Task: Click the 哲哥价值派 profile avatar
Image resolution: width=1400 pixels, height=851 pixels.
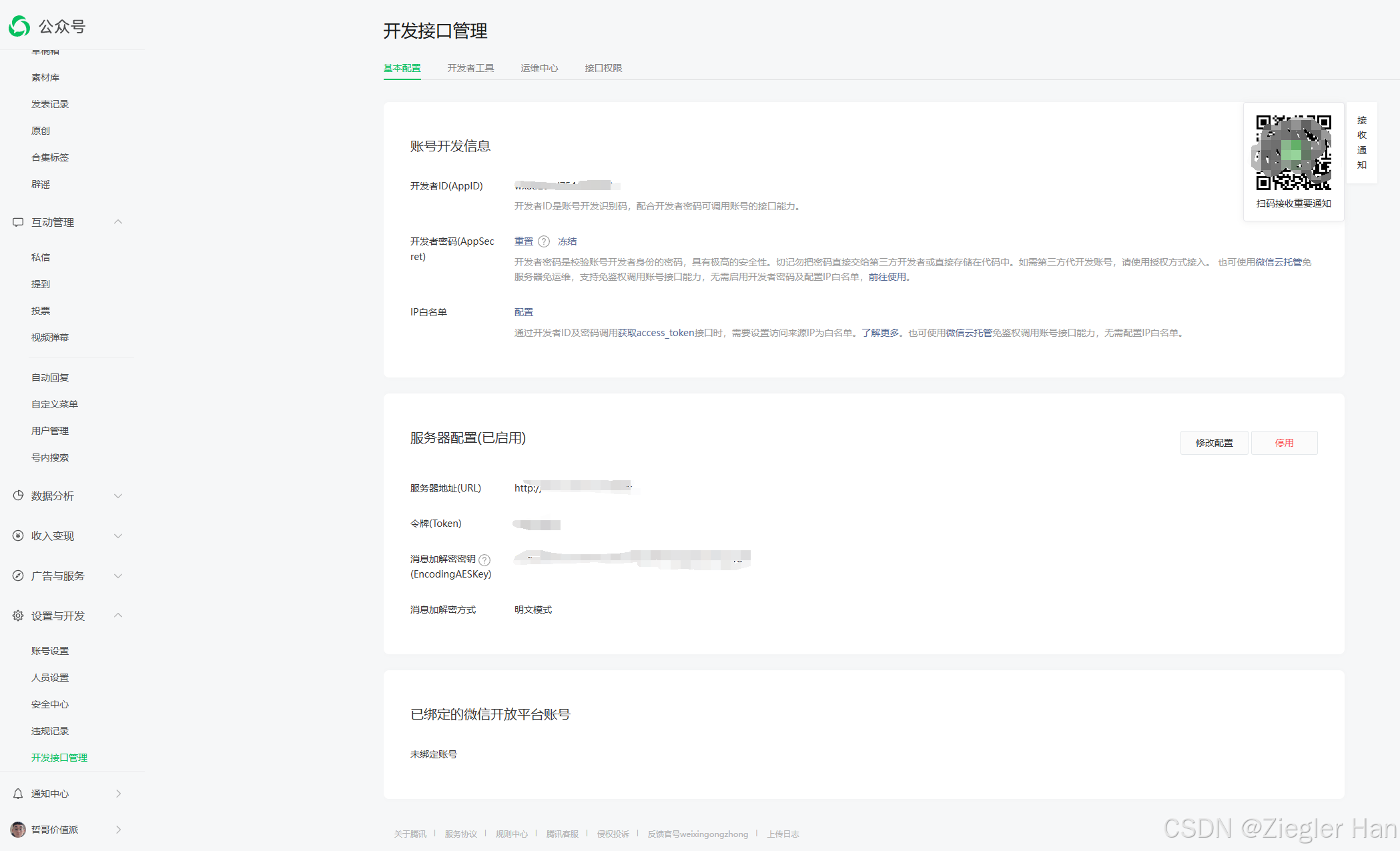Action: click(18, 829)
